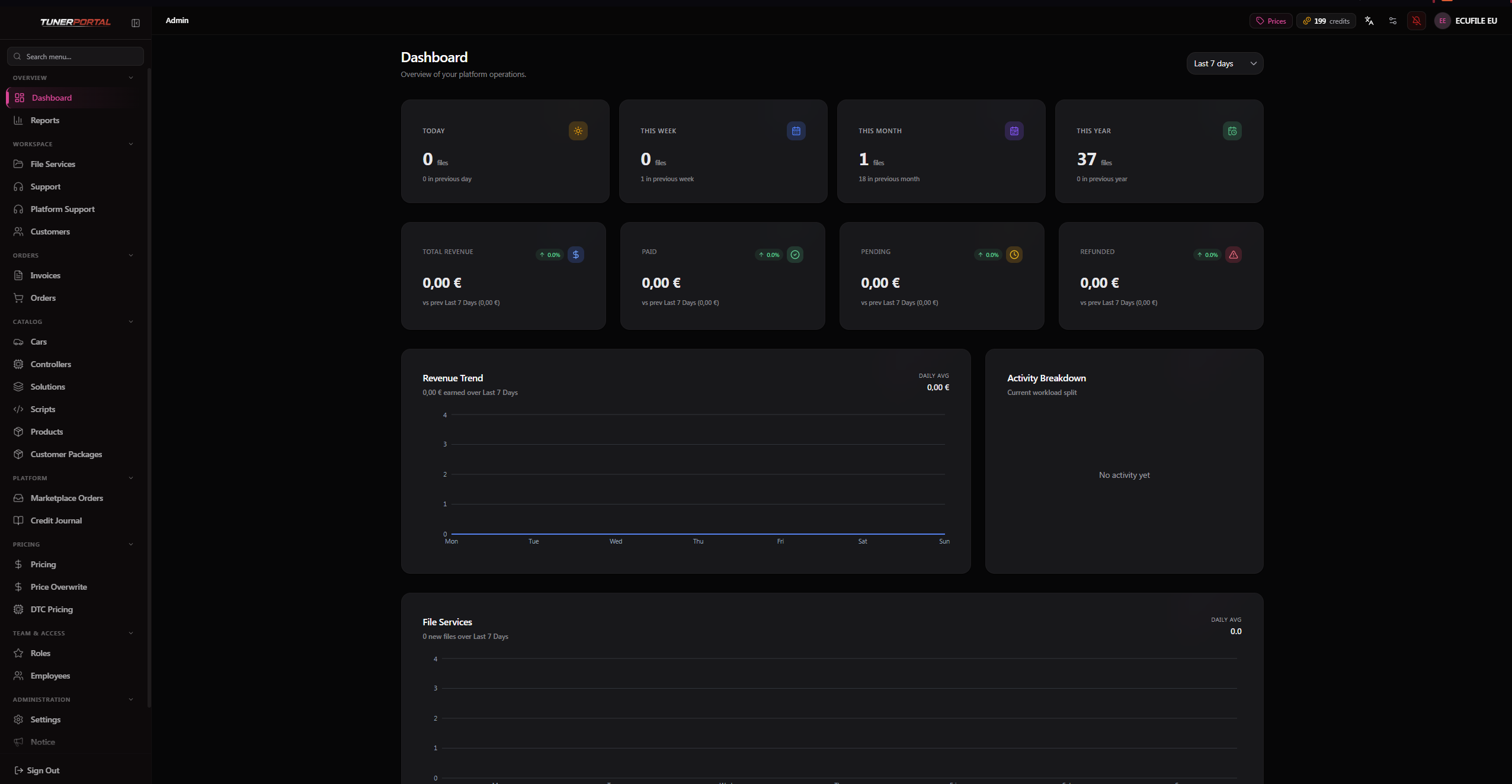
Task: Click the Refunded warning triangle icon
Action: (x=1234, y=255)
